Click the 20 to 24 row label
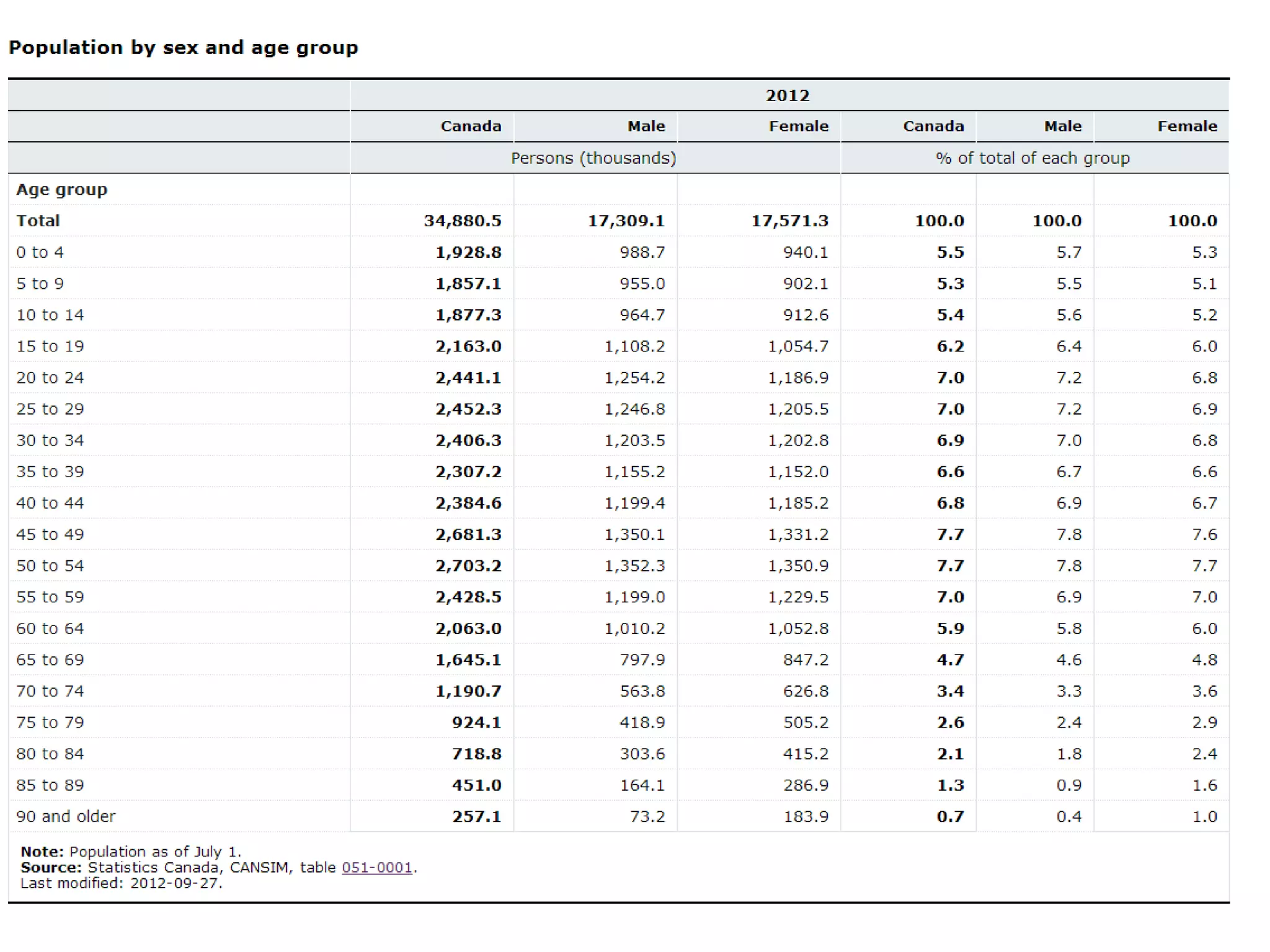Screen dimensions: 1270x952 (50, 377)
